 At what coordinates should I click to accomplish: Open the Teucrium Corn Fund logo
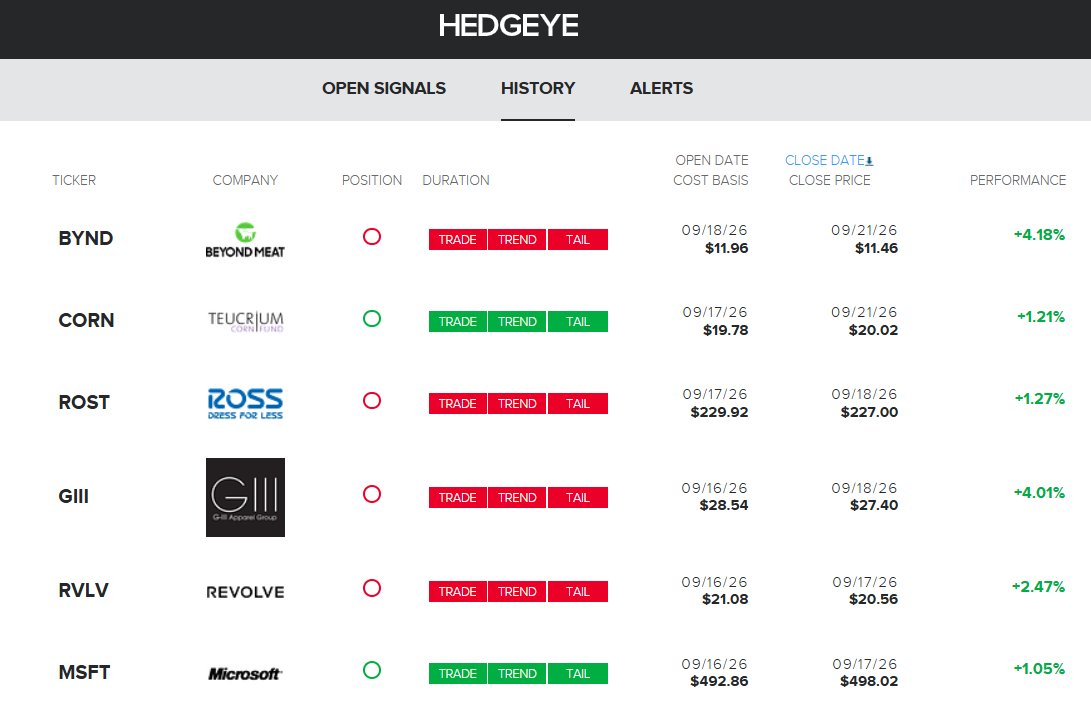(x=246, y=321)
